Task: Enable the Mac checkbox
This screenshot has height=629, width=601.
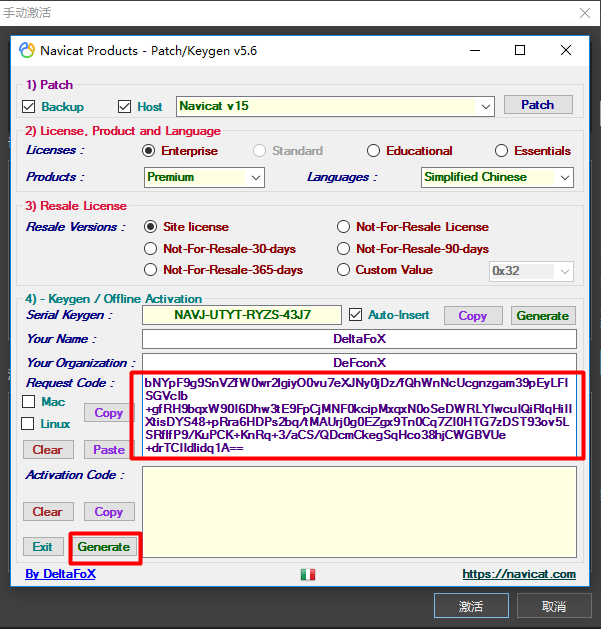Action: [28, 402]
